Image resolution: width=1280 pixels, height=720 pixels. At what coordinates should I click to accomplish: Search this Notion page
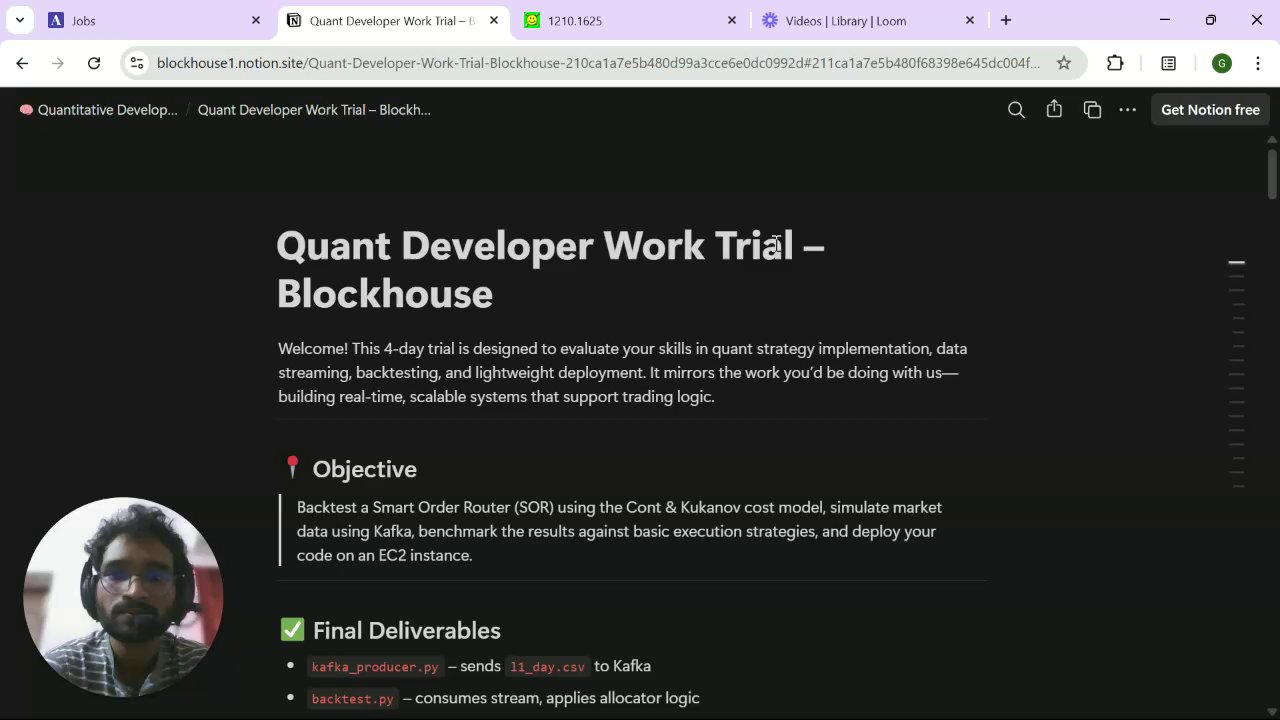tap(1016, 110)
